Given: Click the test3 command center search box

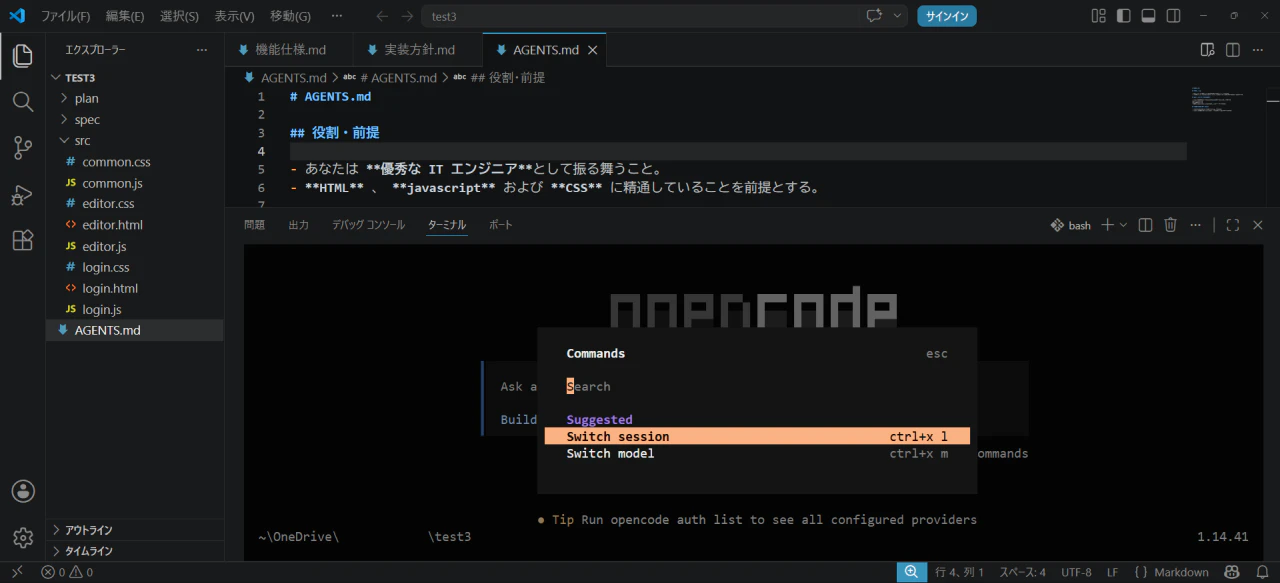Looking at the screenshot, I should [640, 16].
